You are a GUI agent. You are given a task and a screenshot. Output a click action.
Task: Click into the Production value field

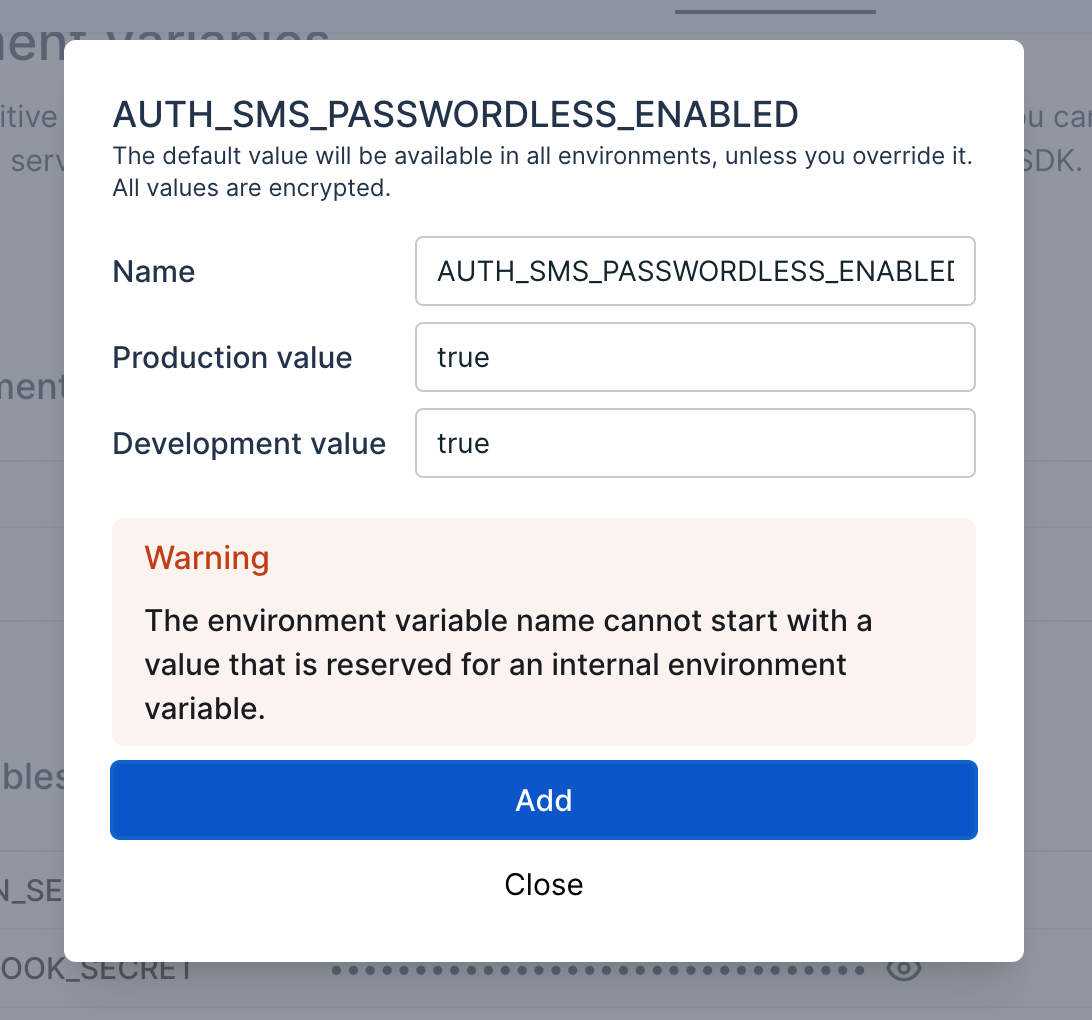point(695,357)
